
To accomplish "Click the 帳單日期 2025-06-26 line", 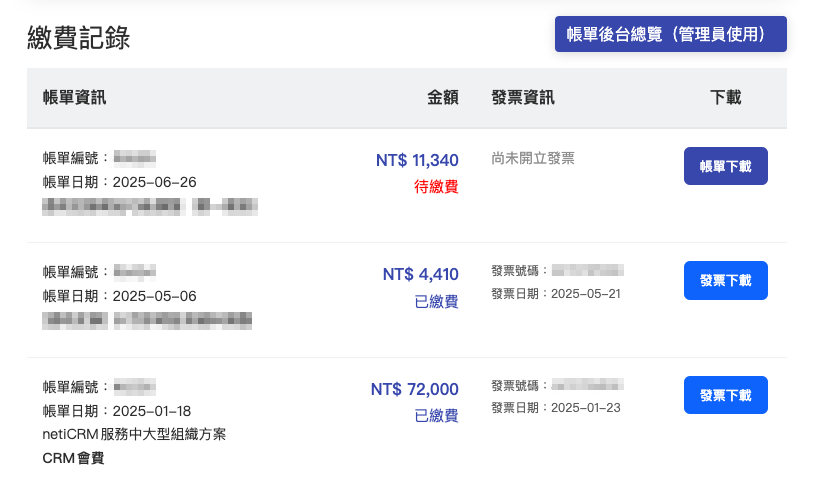I will click(x=120, y=182).
